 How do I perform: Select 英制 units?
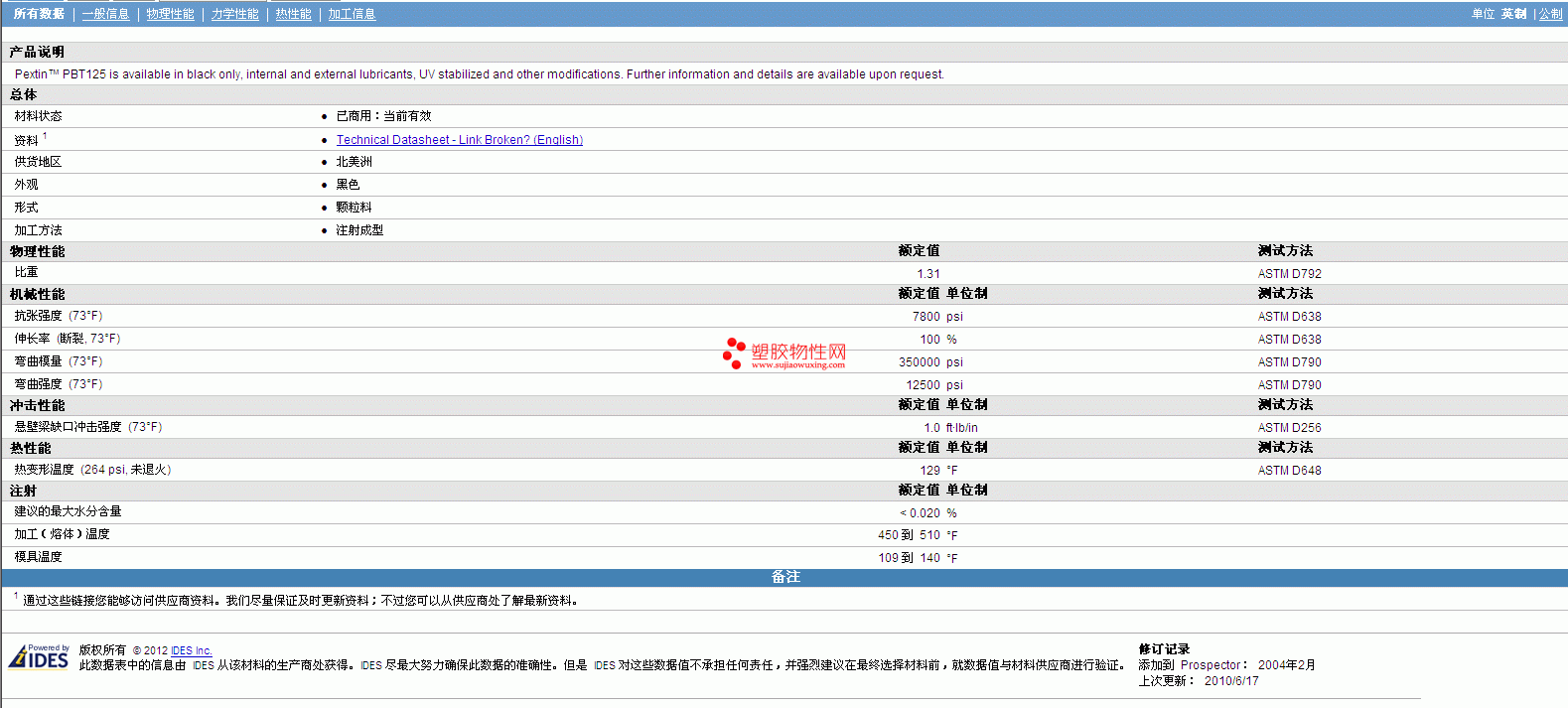click(1513, 14)
